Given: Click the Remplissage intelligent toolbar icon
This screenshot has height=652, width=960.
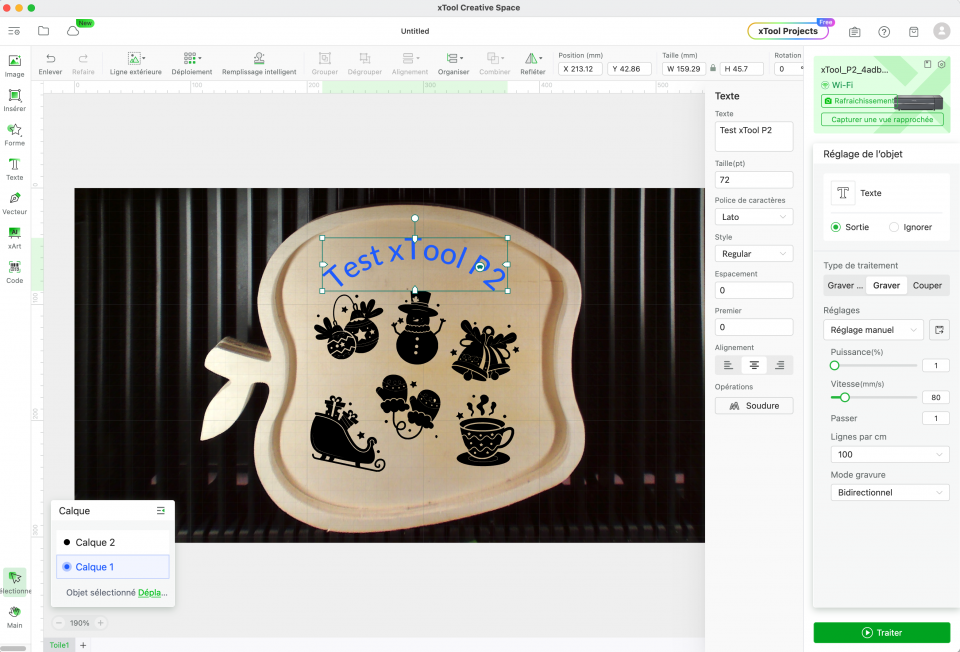Looking at the screenshot, I should coord(259,63).
